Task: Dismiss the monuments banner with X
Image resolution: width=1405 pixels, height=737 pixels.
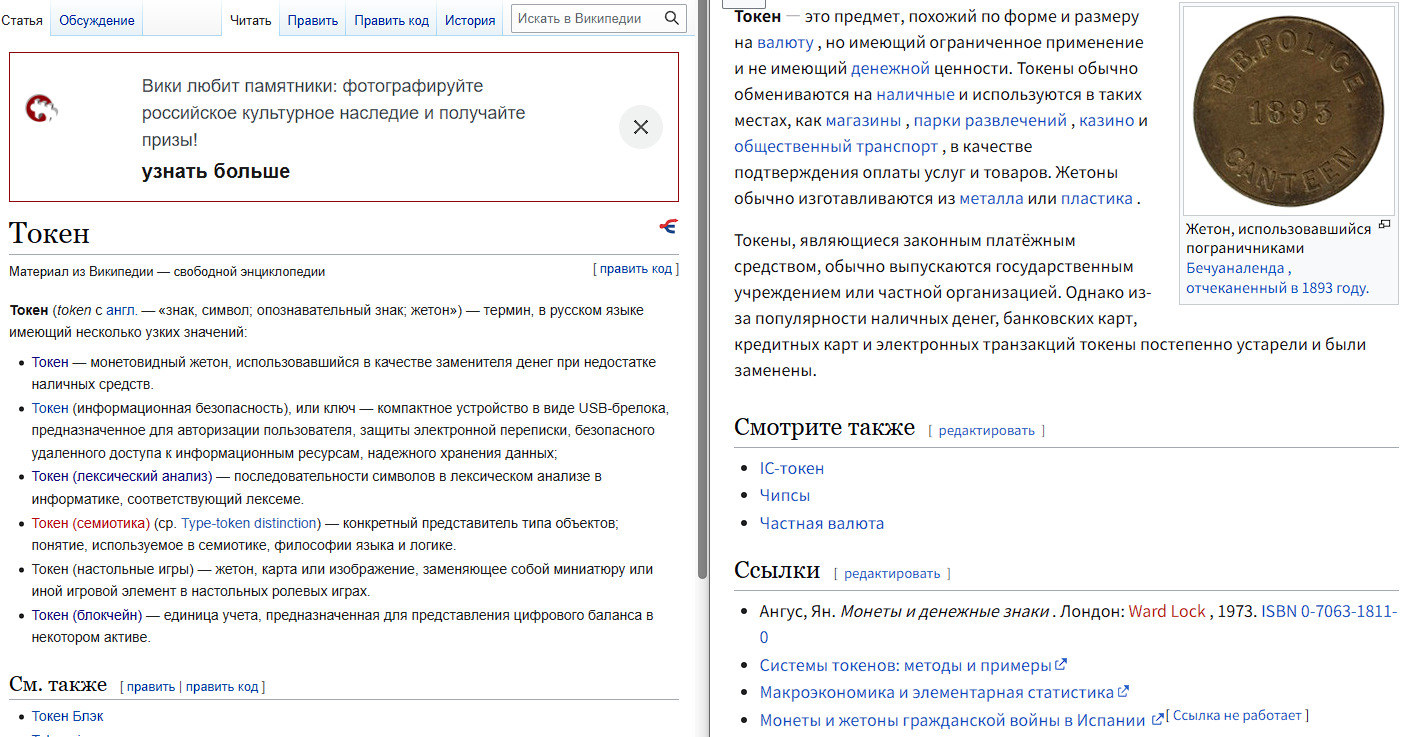Action: pos(641,127)
